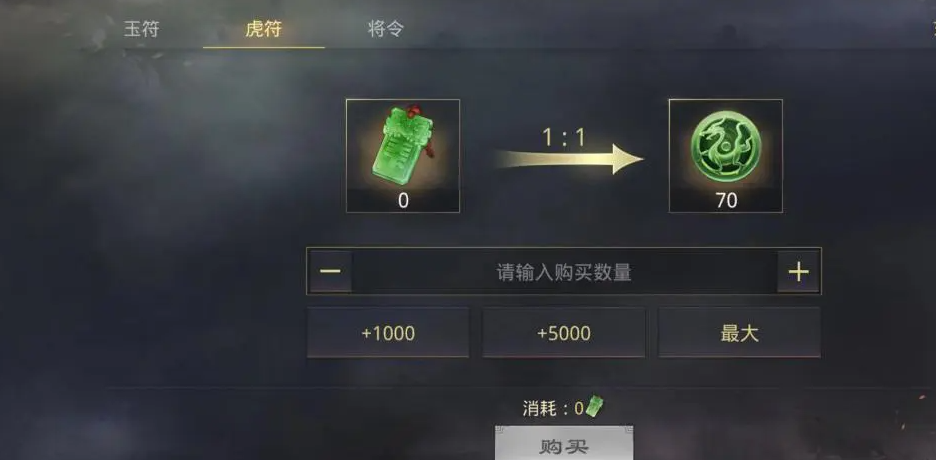Open the 将令 tab
This screenshot has height=460, width=936.
pos(386,29)
